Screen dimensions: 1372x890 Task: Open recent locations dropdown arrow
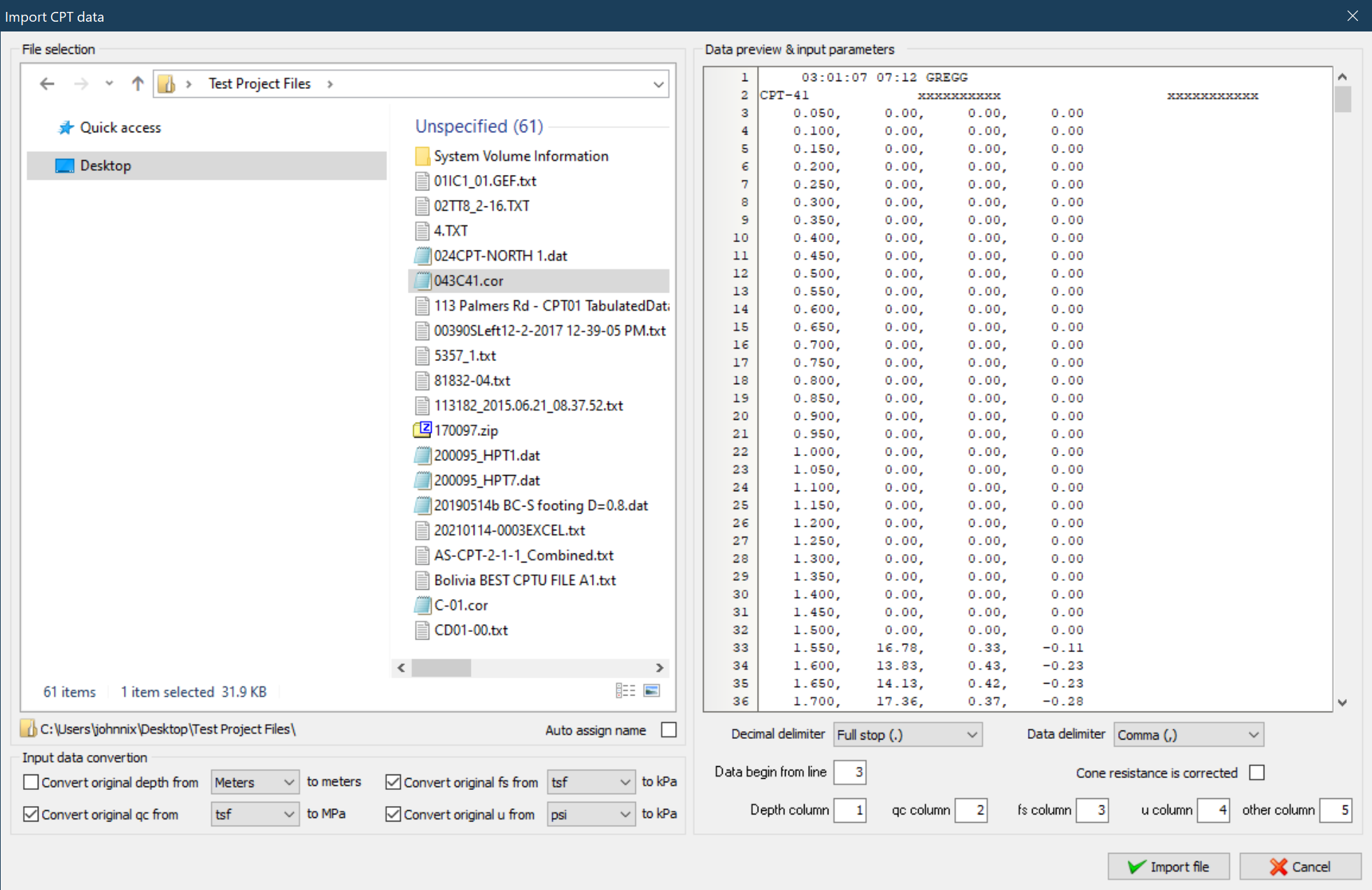109,84
